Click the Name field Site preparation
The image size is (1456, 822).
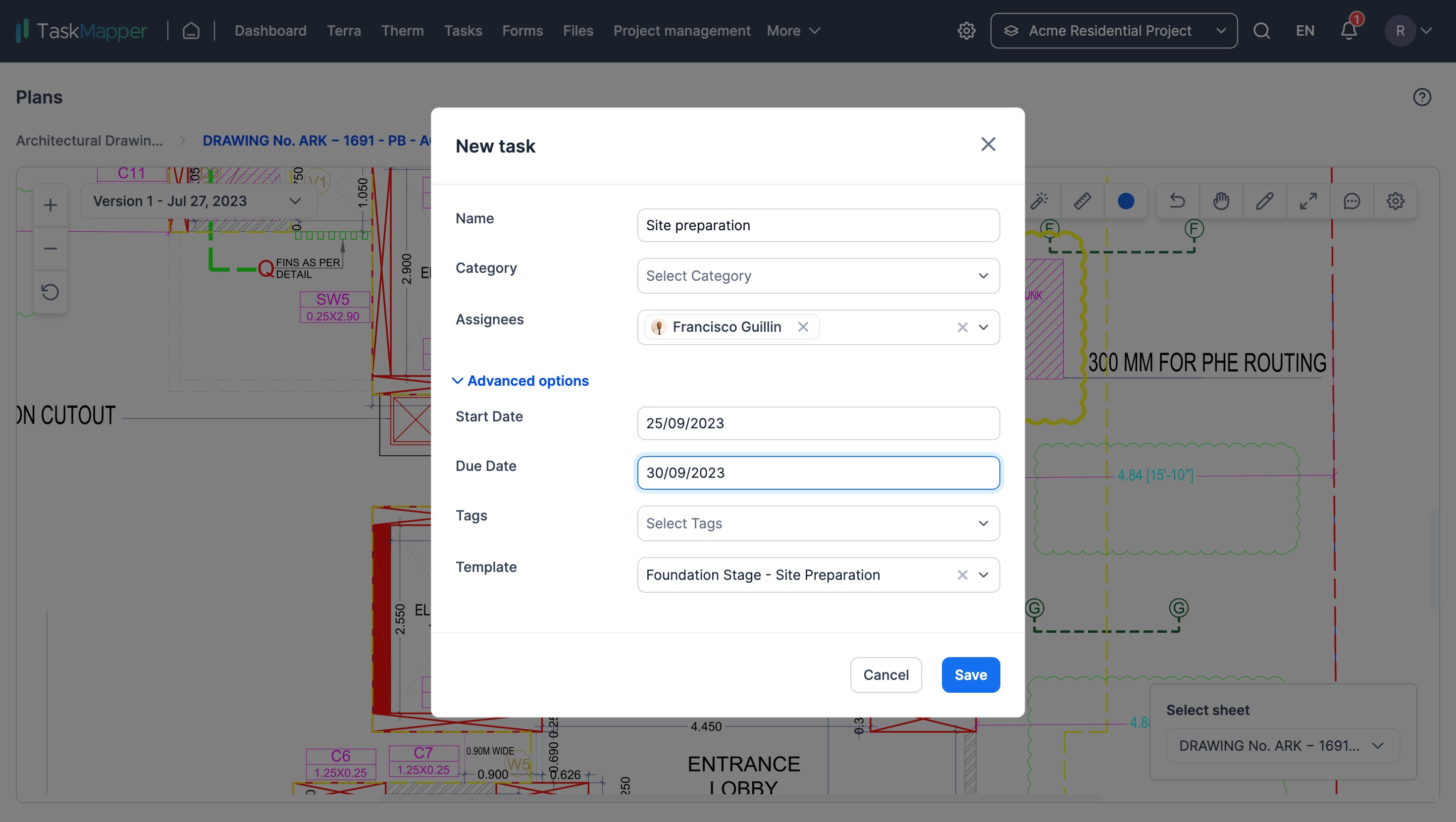[819, 226]
